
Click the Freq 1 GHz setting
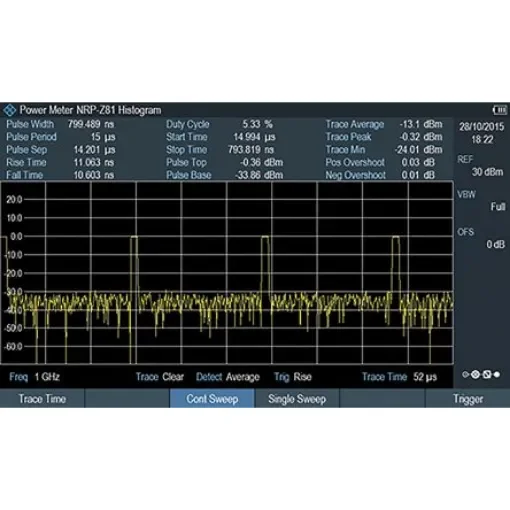34,377
